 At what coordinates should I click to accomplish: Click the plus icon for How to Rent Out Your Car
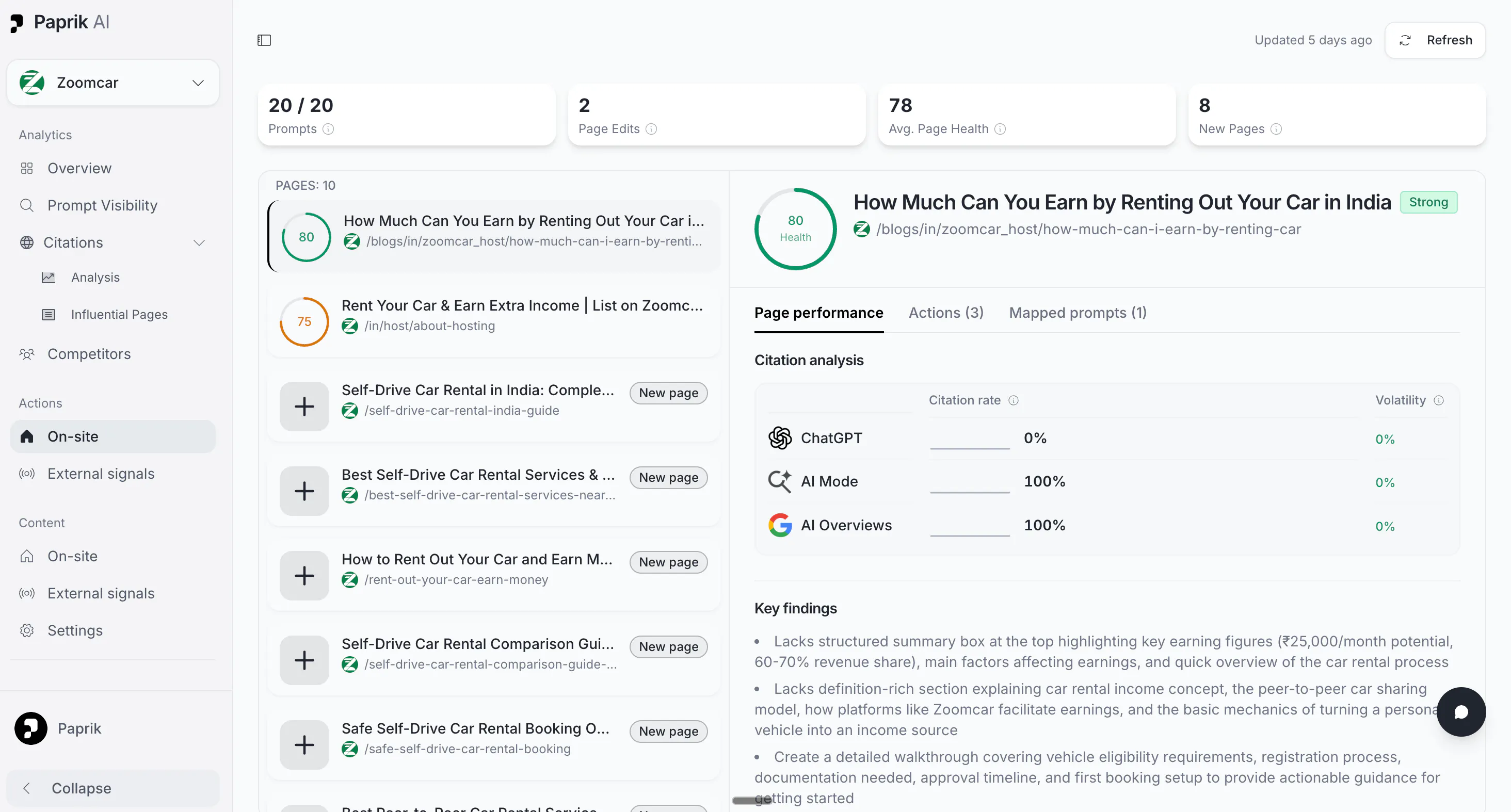(304, 576)
